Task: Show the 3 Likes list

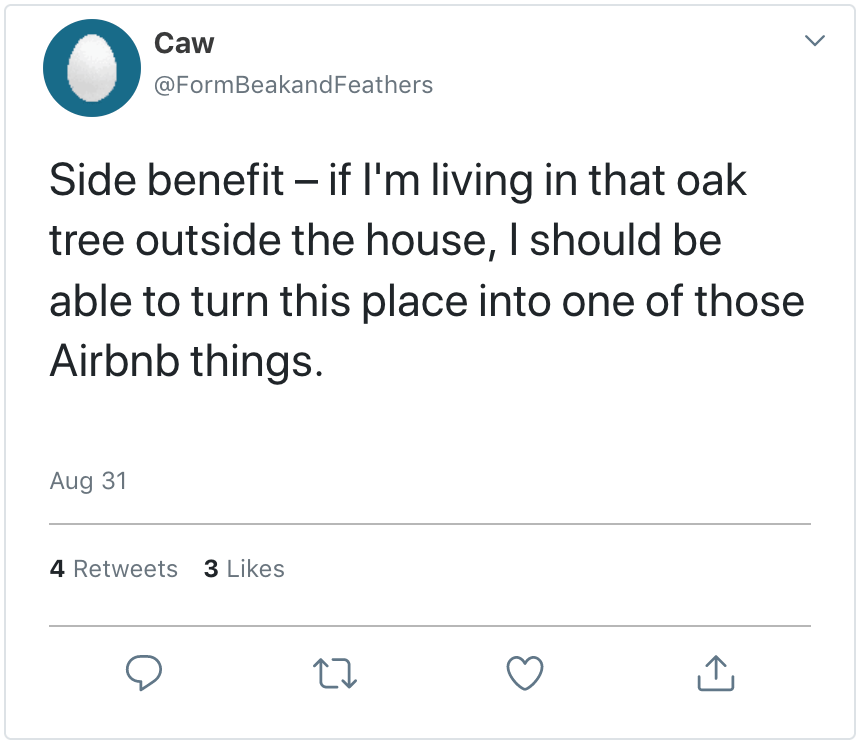Action: pyautogui.click(x=244, y=569)
